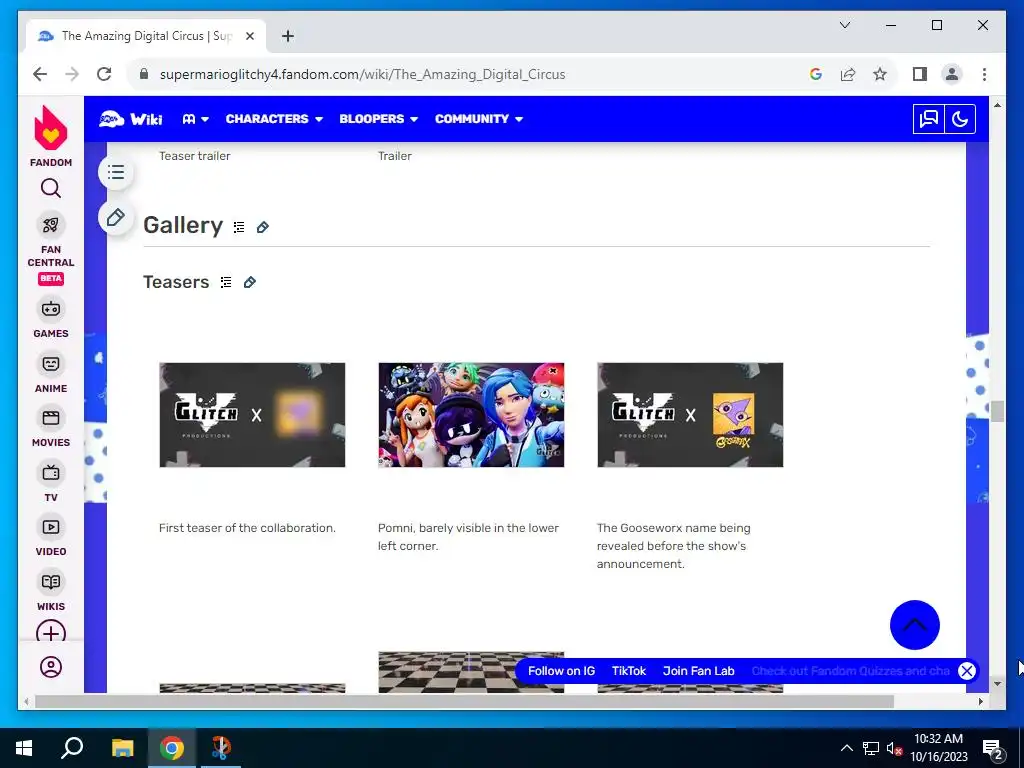The height and width of the screenshot is (768, 1024).
Task: Edit the Teasers section pencil icon
Action: pyautogui.click(x=249, y=282)
